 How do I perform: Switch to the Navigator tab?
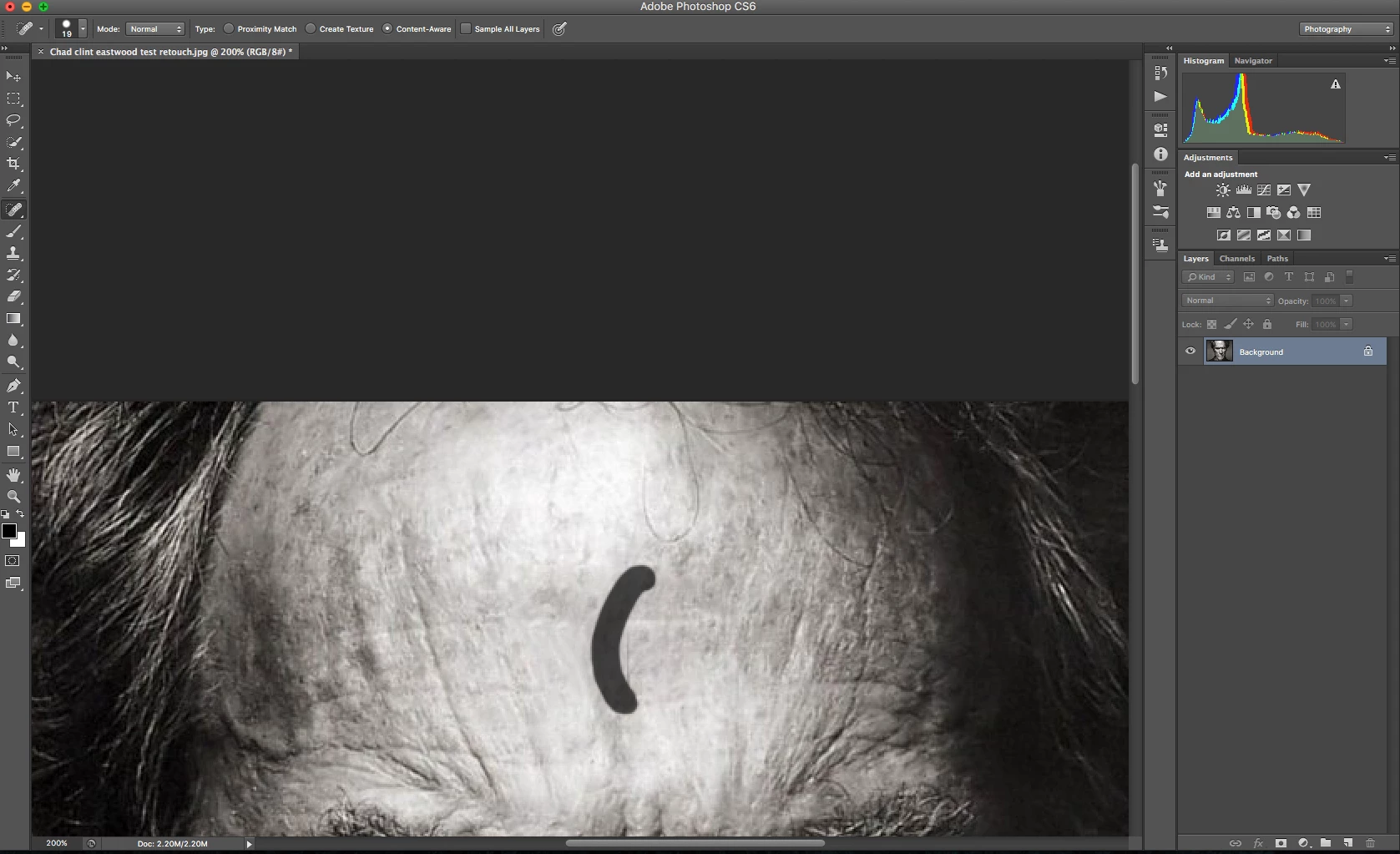click(1253, 61)
